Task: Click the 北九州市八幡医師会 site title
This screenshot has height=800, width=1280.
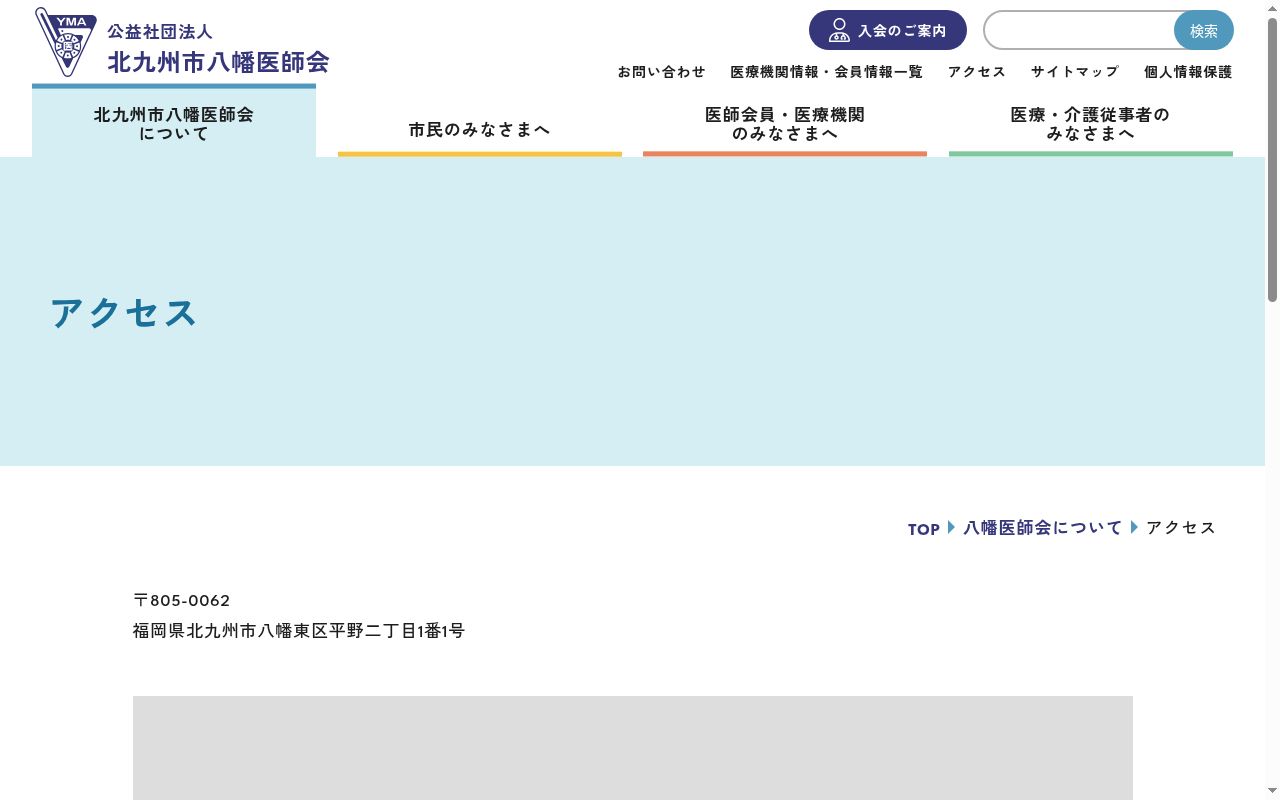Action: (218, 61)
